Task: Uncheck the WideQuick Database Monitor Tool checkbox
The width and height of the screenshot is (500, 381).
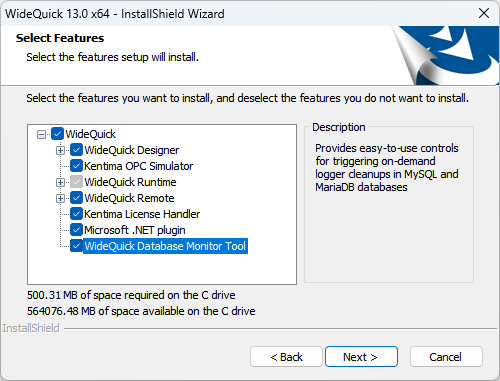Action: 77,246
